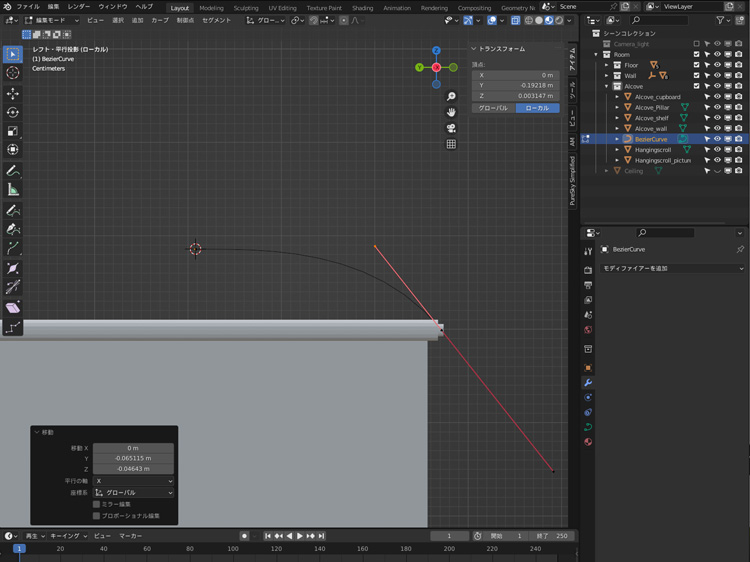Image resolution: width=750 pixels, height=562 pixels.
Task: Open the Modeling workspace tab
Action: click(x=211, y=7)
